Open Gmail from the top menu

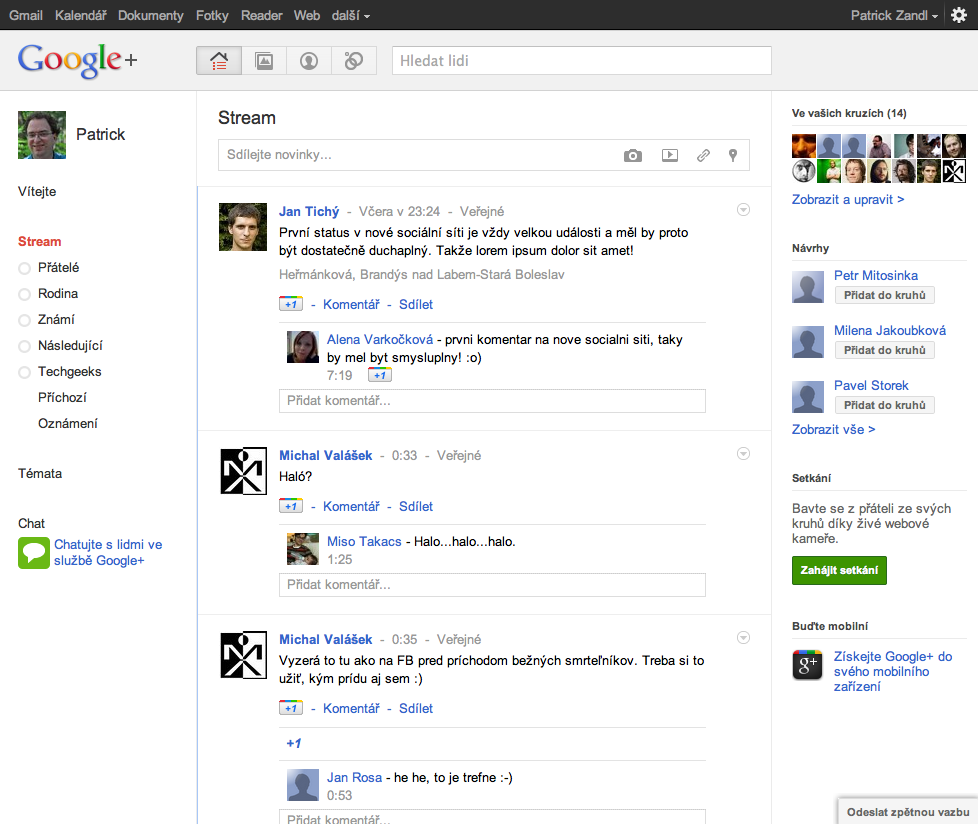coord(26,15)
